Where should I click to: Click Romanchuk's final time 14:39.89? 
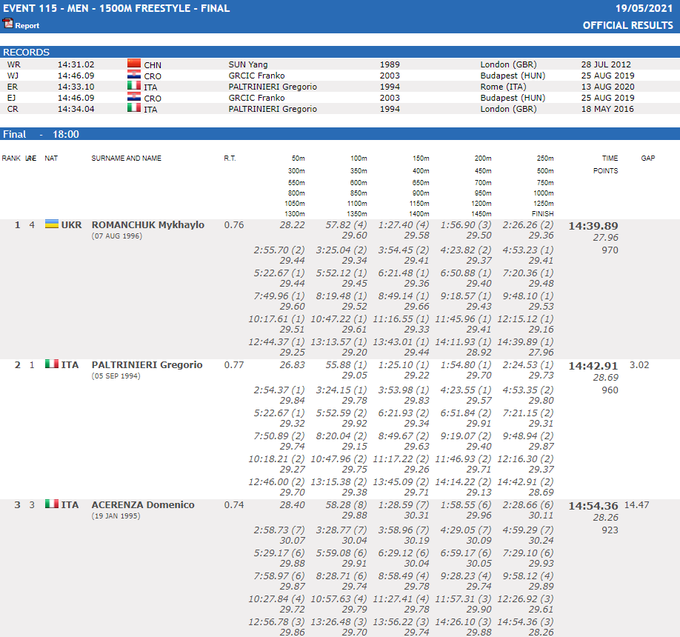pyautogui.click(x=593, y=226)
